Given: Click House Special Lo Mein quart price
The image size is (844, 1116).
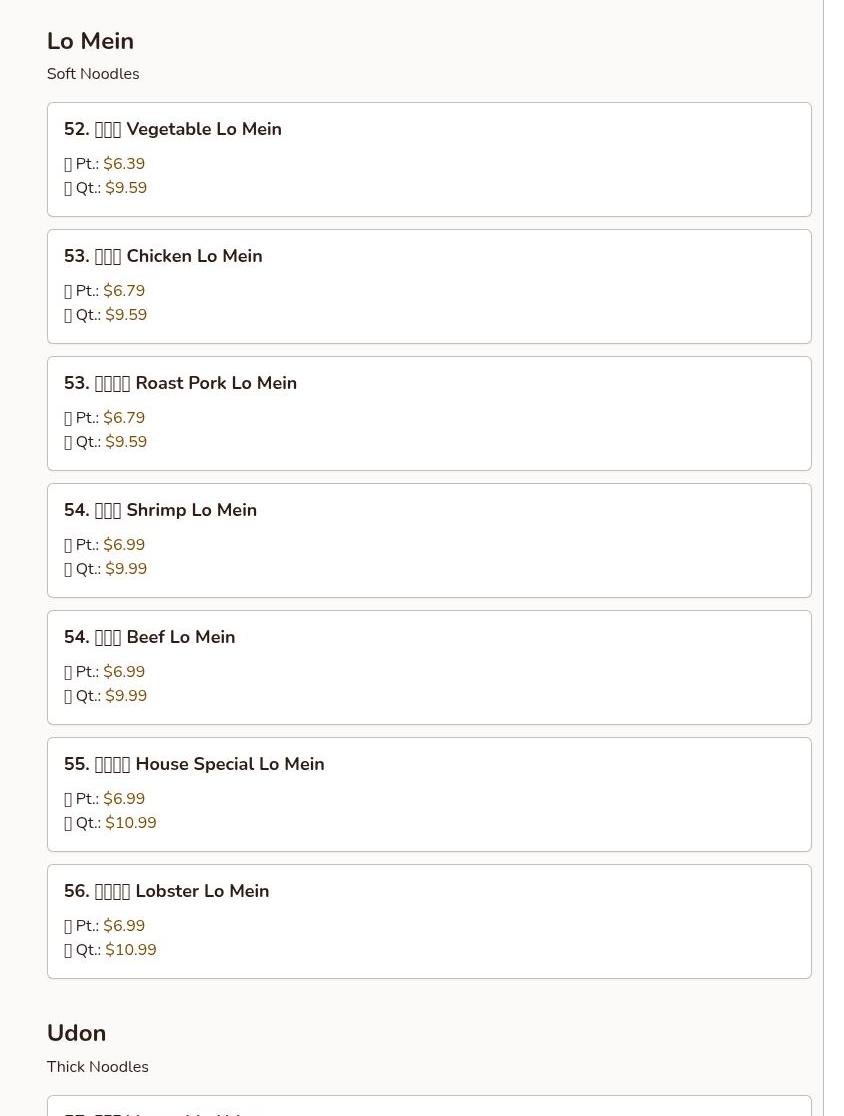Looking at the screenshot, I should (x=131, y=823).
